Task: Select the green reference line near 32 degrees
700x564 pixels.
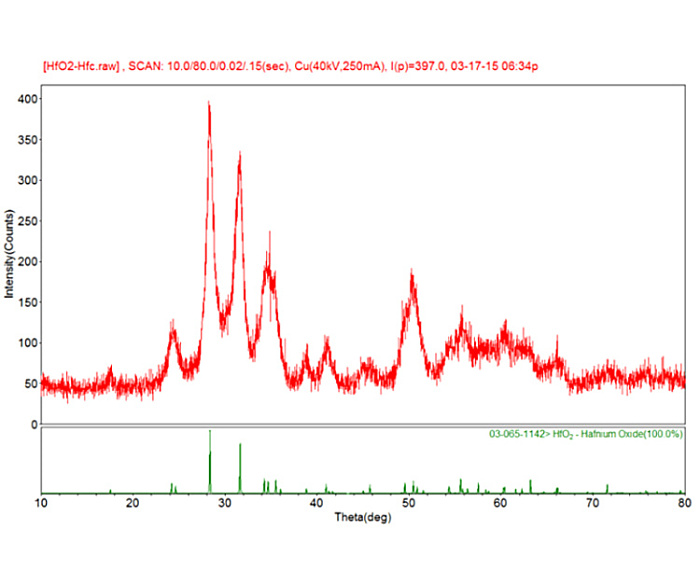Action: tap(241, 467)
